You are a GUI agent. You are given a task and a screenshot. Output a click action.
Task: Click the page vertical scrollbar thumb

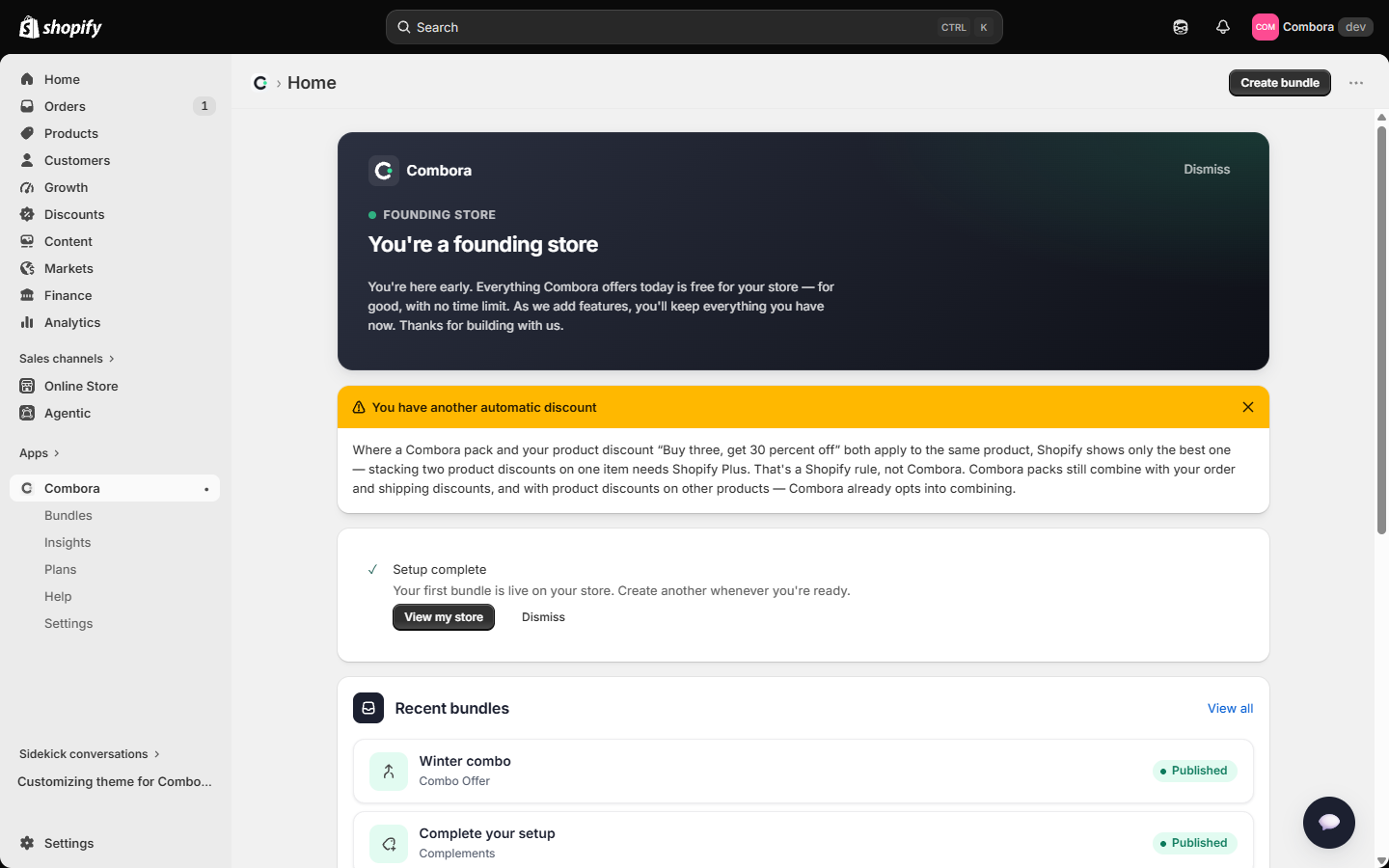pos(1381,330)
